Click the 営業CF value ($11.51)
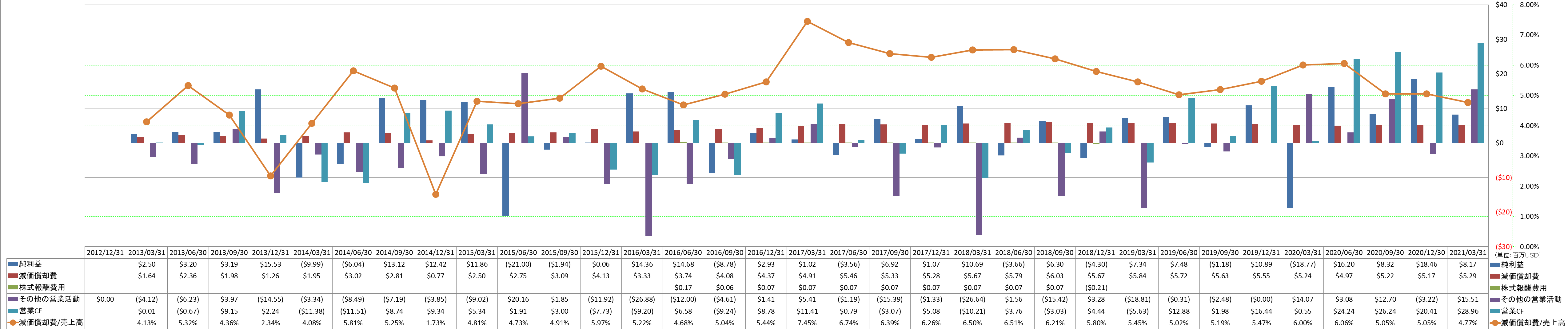This screenshot has width=1568, height=329. pos(353,311)
